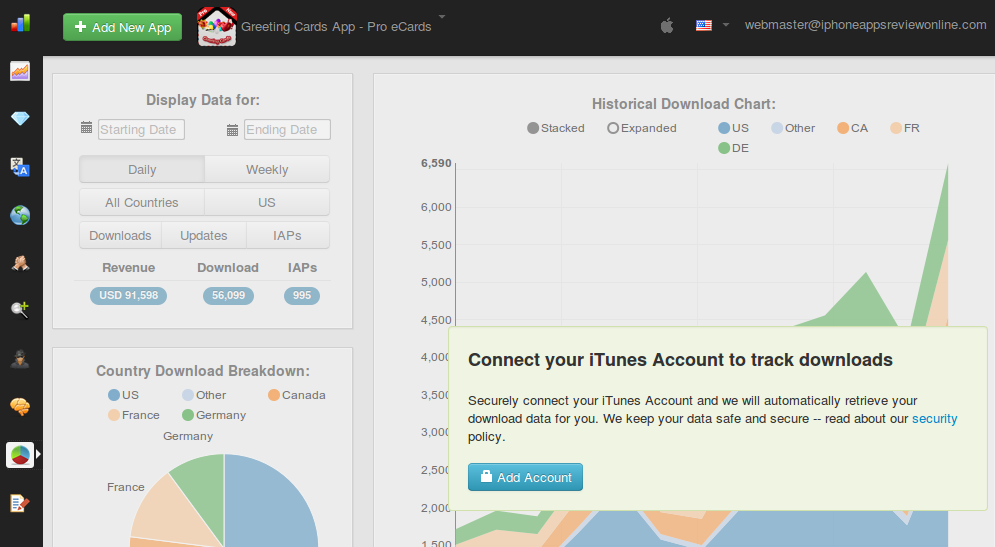
Task: Click the Greeting Cards App title text
Action: pyautogui.click(x=336, y=27)
